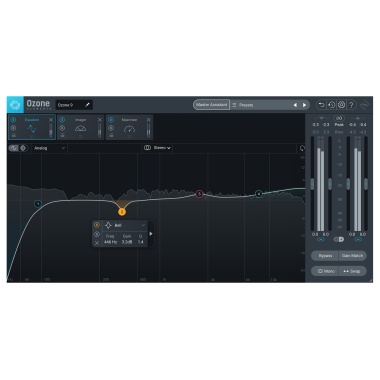This screenshot has width=380, height=380.
Task: Open the Undo History icon
Action: [x=331, y=105]
